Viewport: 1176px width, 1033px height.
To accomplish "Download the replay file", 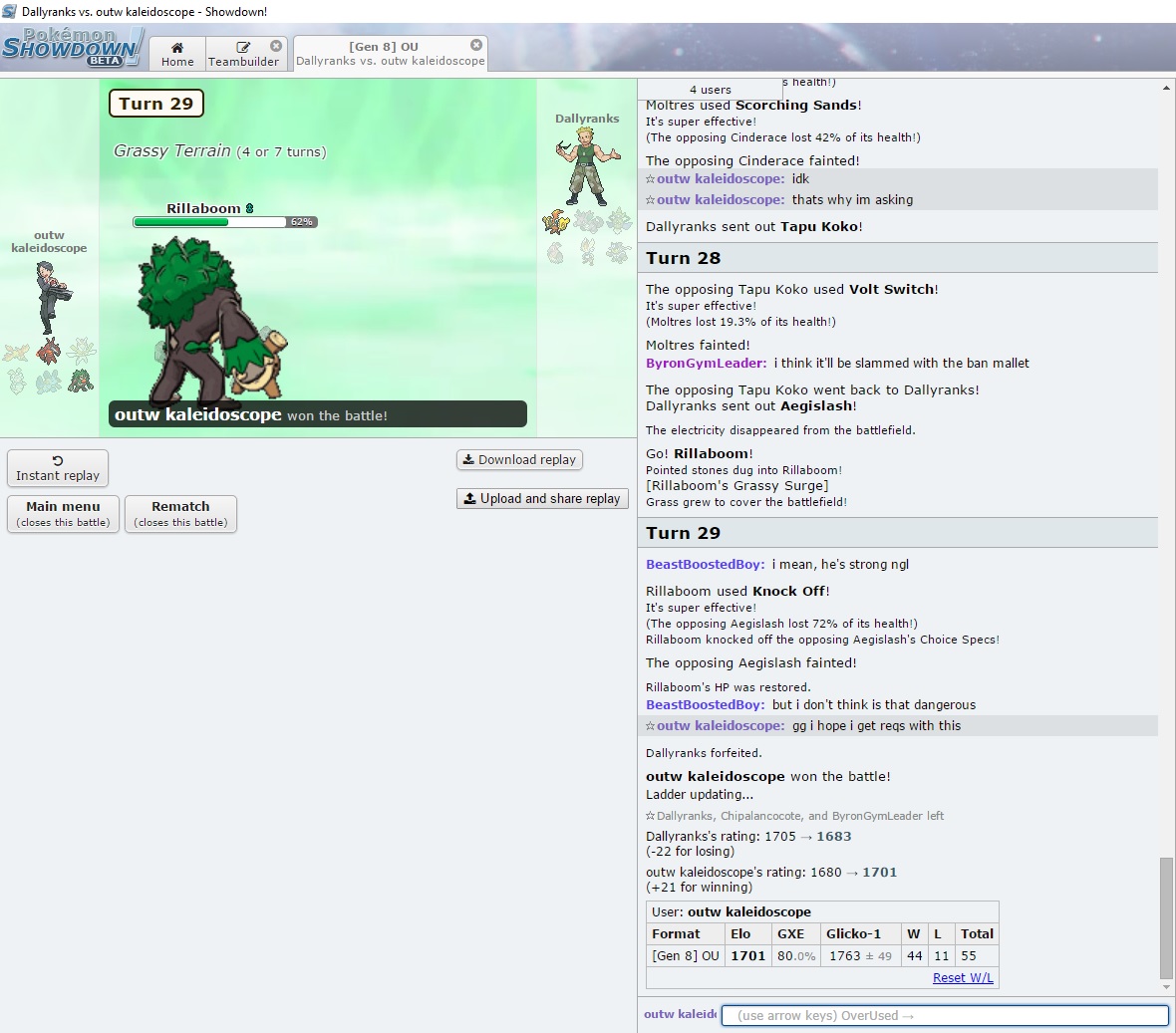I will pyautogui.click(x=520, y=459).
